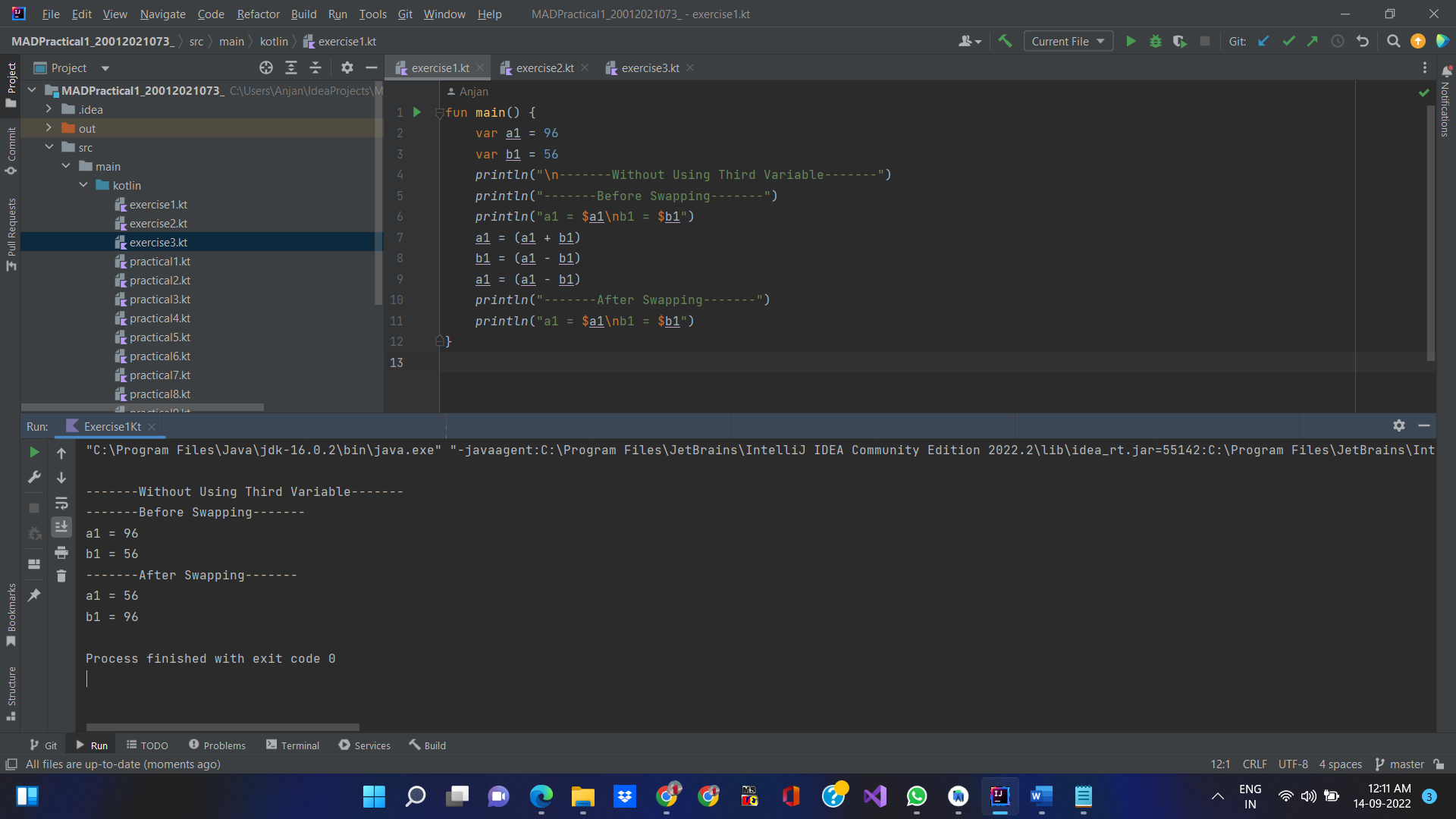Toggle scroll to end in console output
Viewport: 1456px width, 819px height.
(x=61, y=526)
